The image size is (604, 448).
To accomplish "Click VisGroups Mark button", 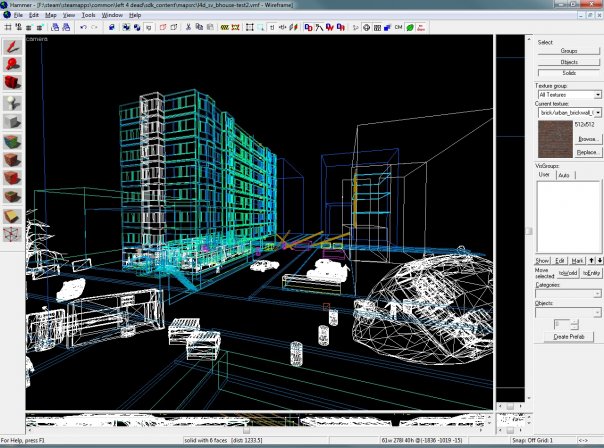I will [x=577, y=261].
